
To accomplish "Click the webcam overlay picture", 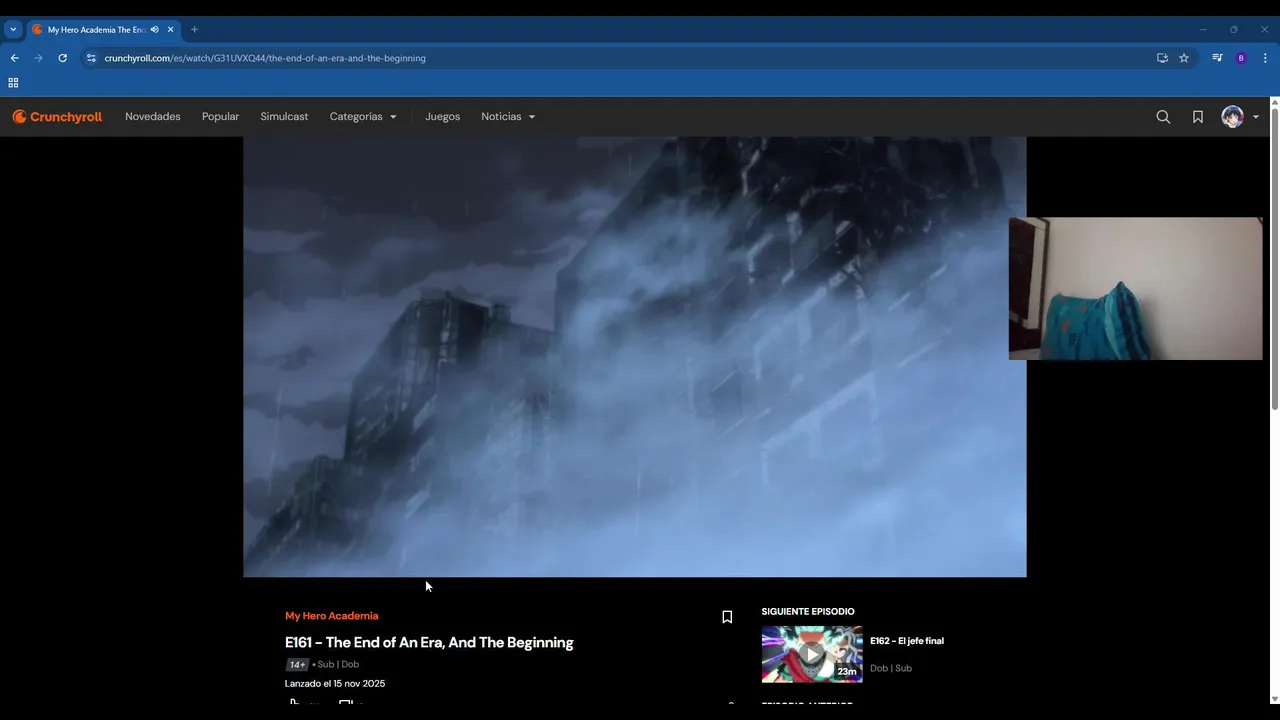I will tap(1135, 288).
